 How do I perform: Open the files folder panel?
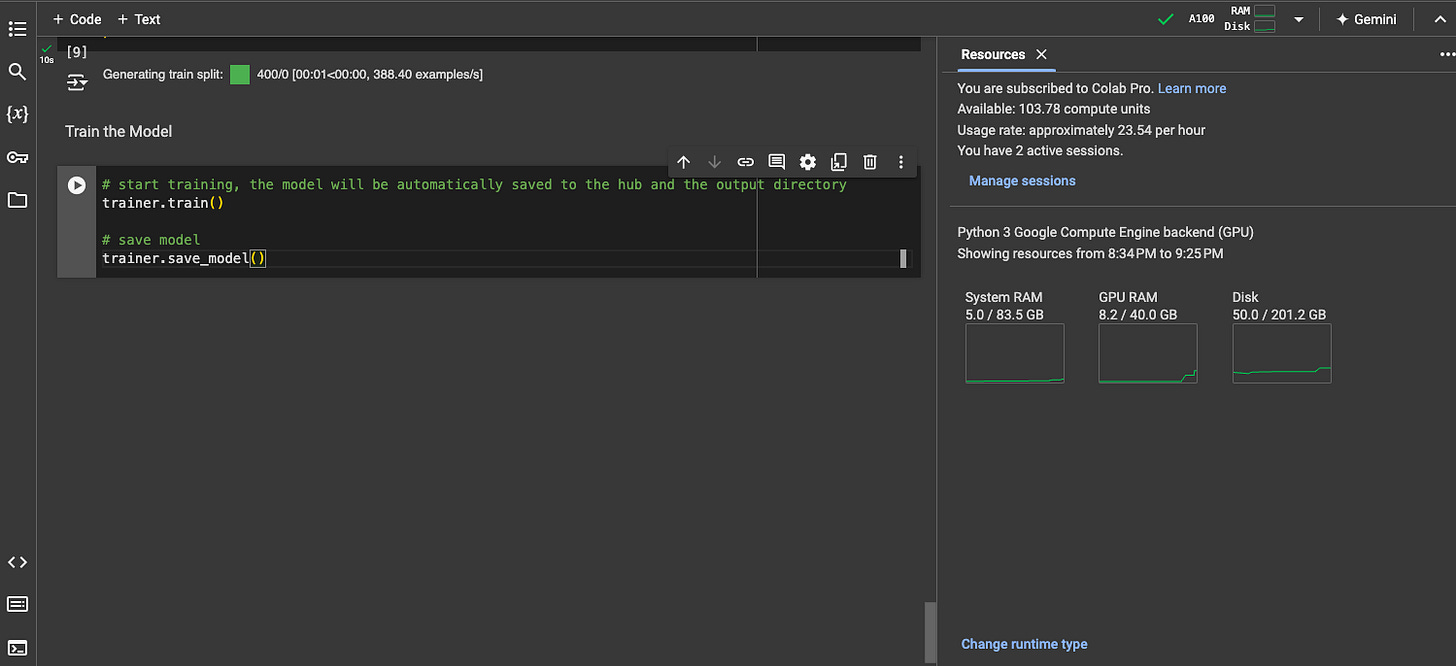coord(17,200)
